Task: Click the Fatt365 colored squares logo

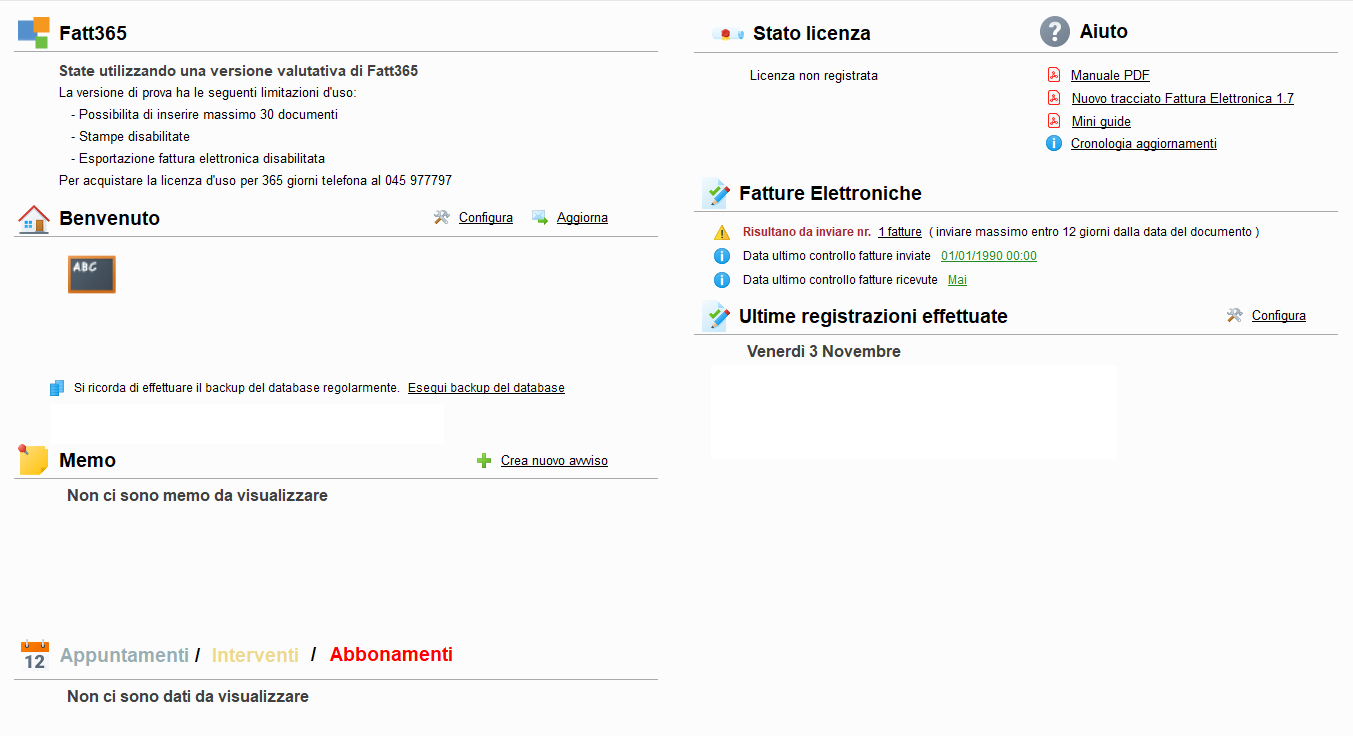Action: pyautogui.click(x=33, y=32)
